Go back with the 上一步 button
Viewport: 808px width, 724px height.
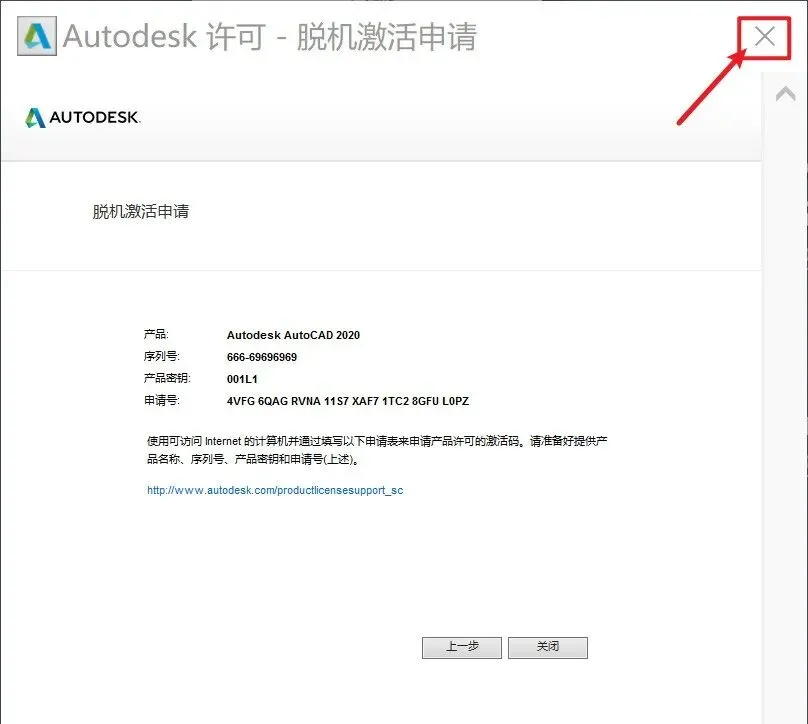462,647
